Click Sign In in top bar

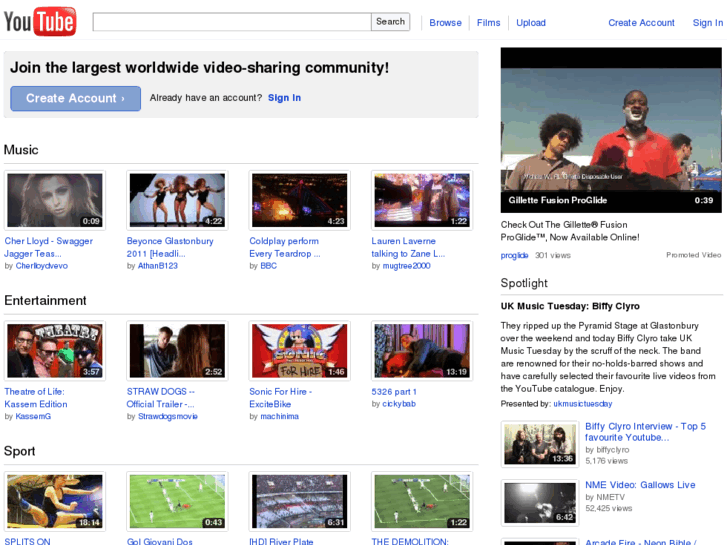tap(708, 23)
